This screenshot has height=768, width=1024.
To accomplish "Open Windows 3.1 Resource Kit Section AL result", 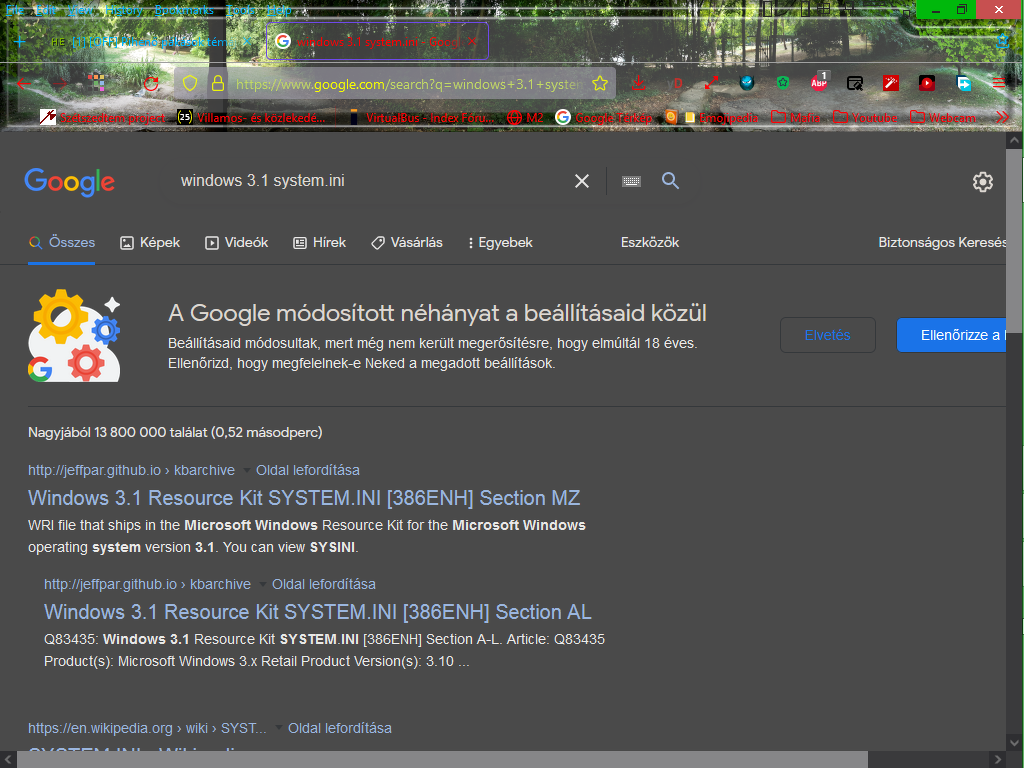I will click(x=317, y=612).
